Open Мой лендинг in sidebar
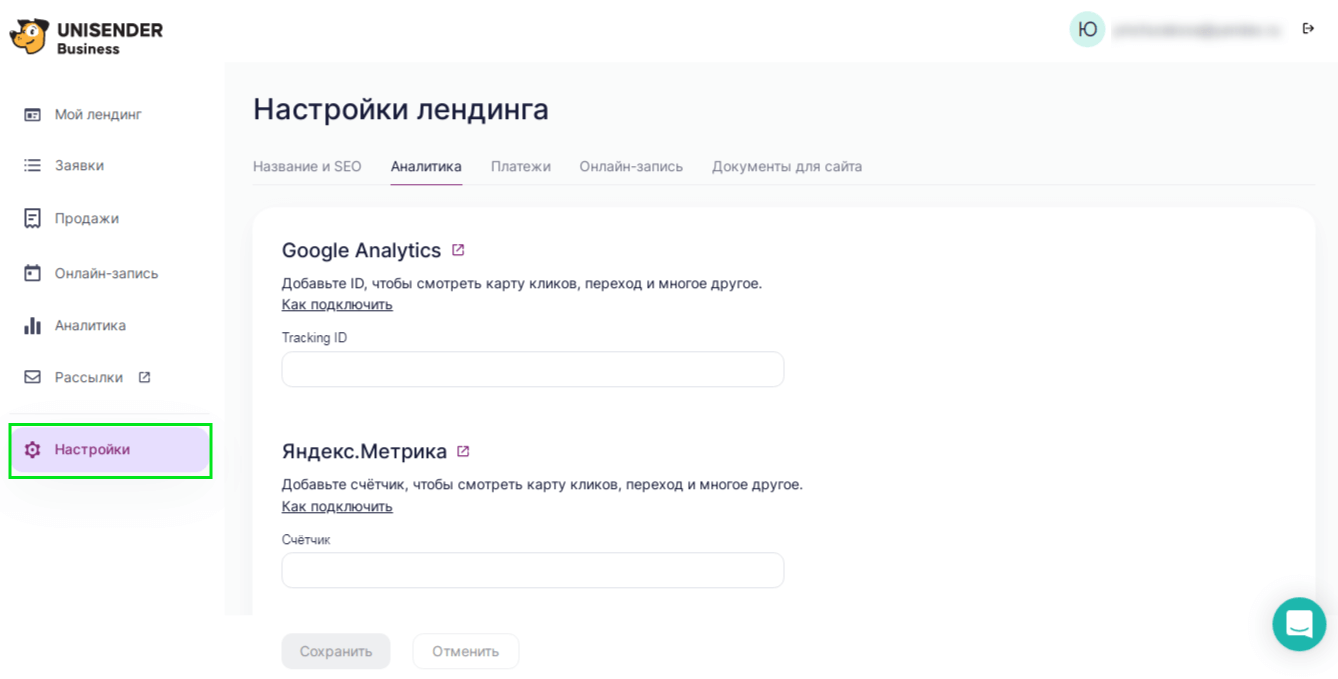 pyautogui.click(x=98, y=115)
